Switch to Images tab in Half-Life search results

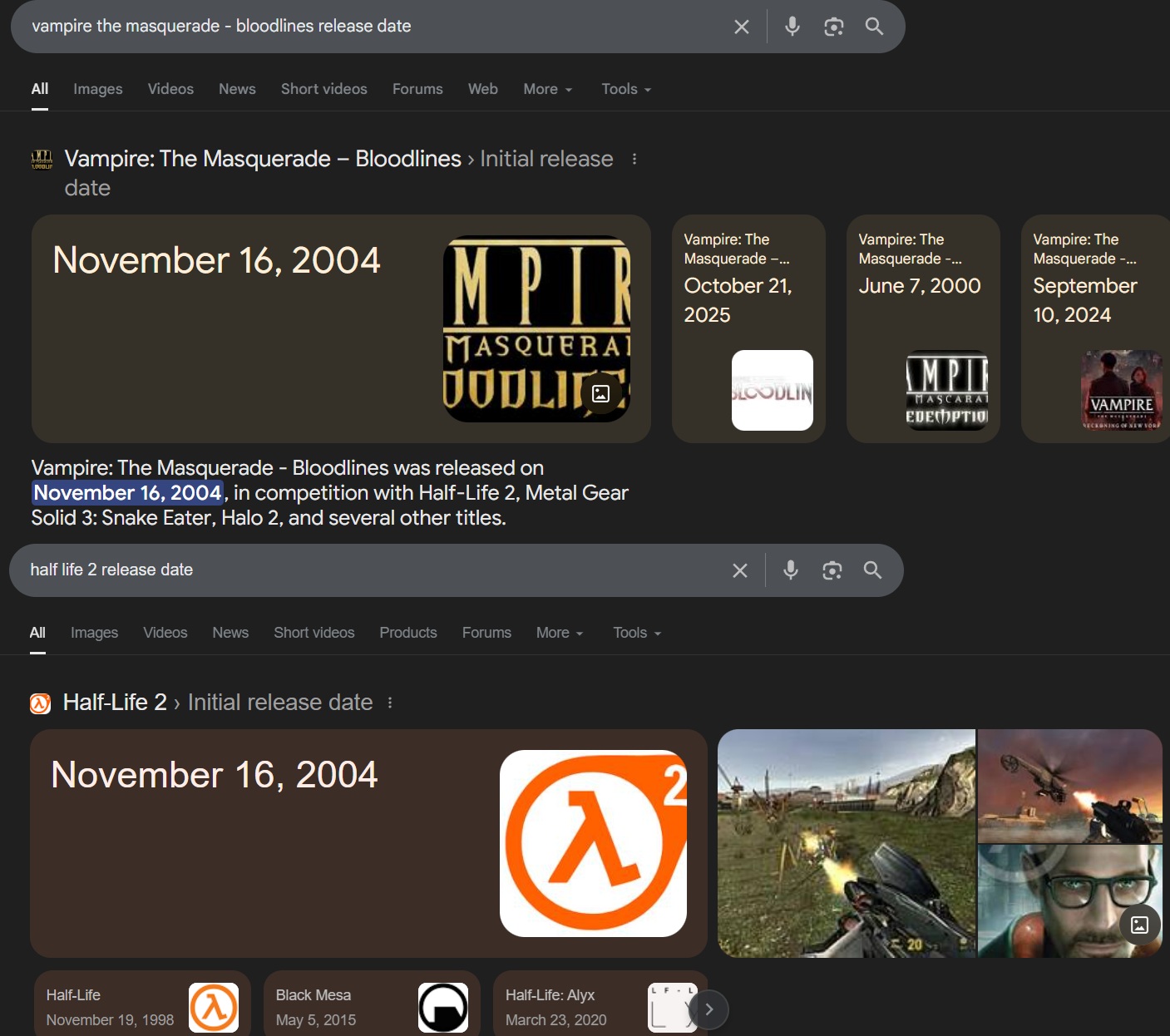click(95, 633)
